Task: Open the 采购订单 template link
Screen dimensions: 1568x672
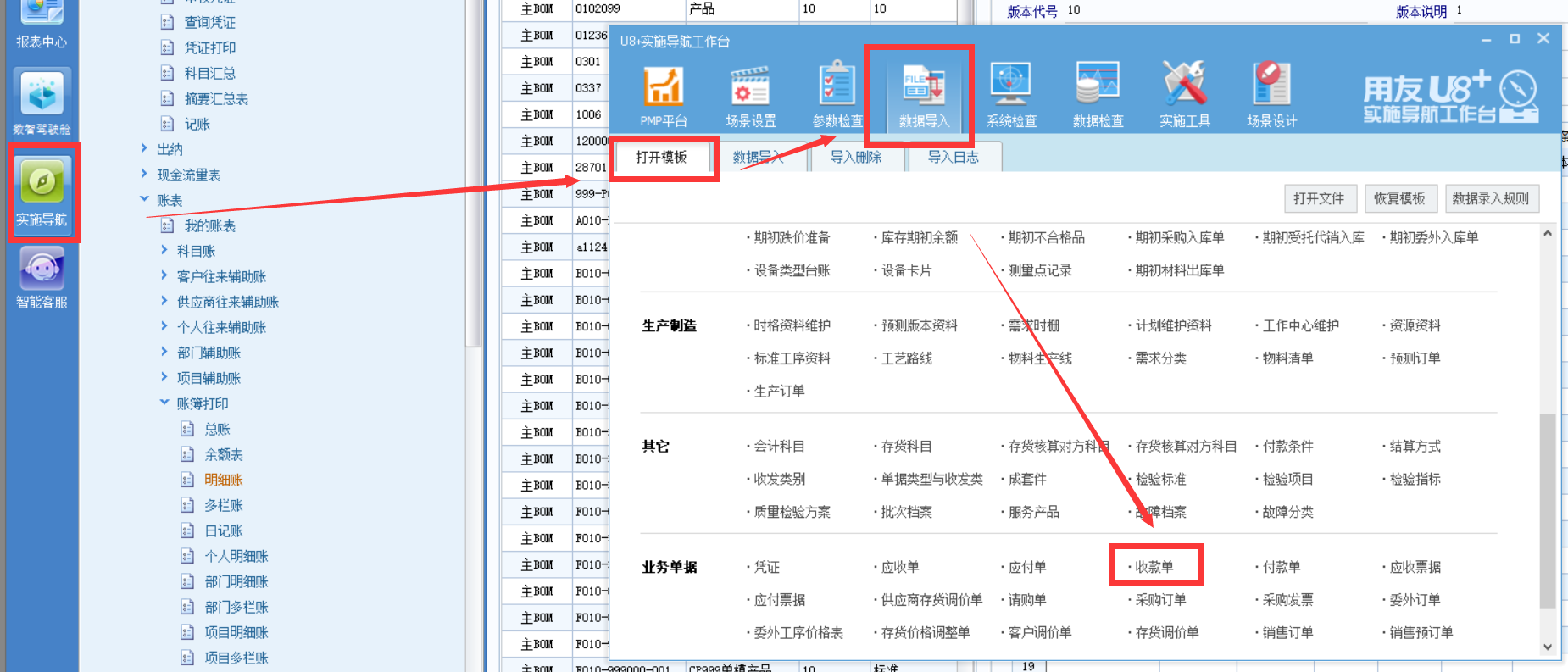Action: (1161, 599)
